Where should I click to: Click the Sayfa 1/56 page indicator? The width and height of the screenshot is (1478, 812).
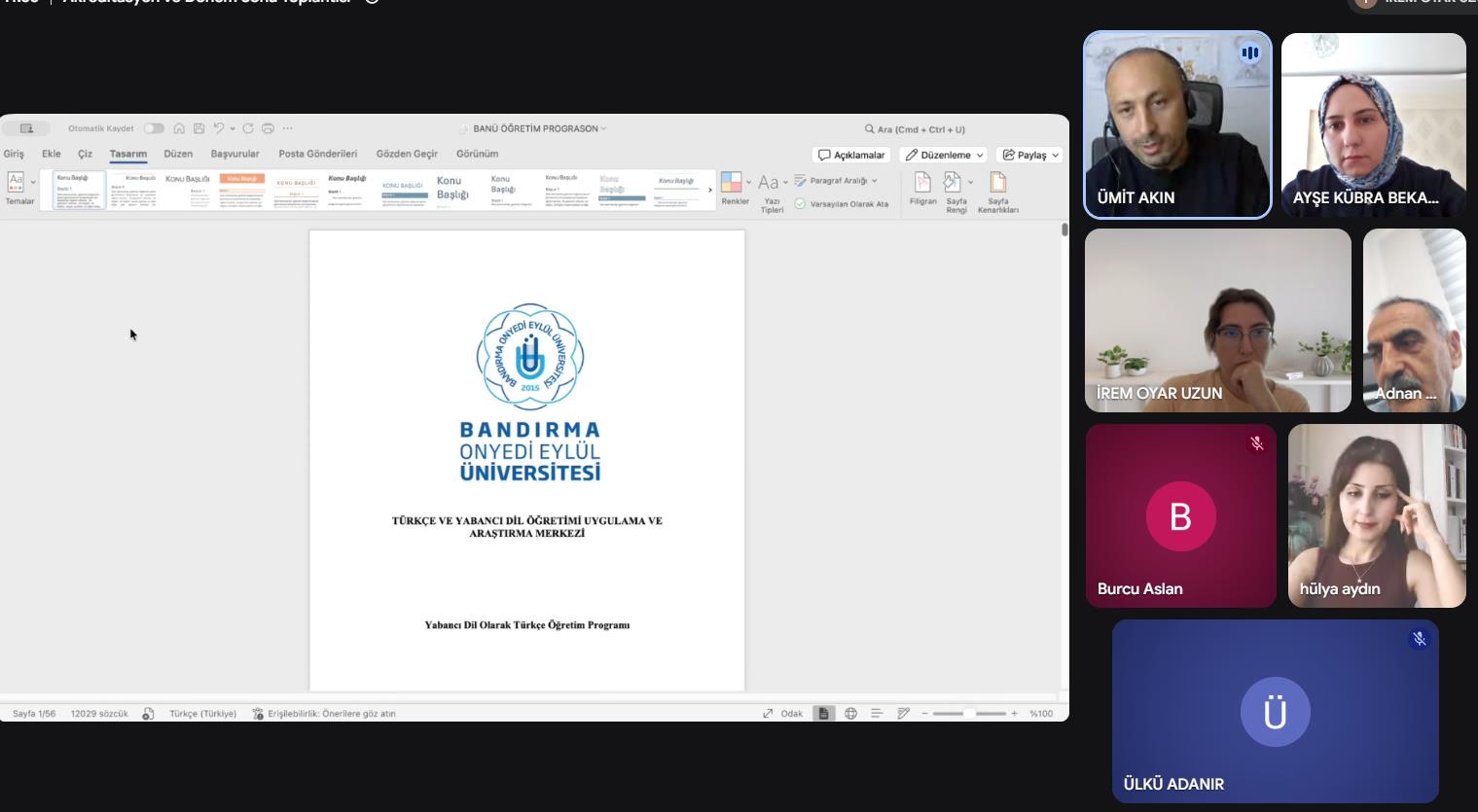34,714
